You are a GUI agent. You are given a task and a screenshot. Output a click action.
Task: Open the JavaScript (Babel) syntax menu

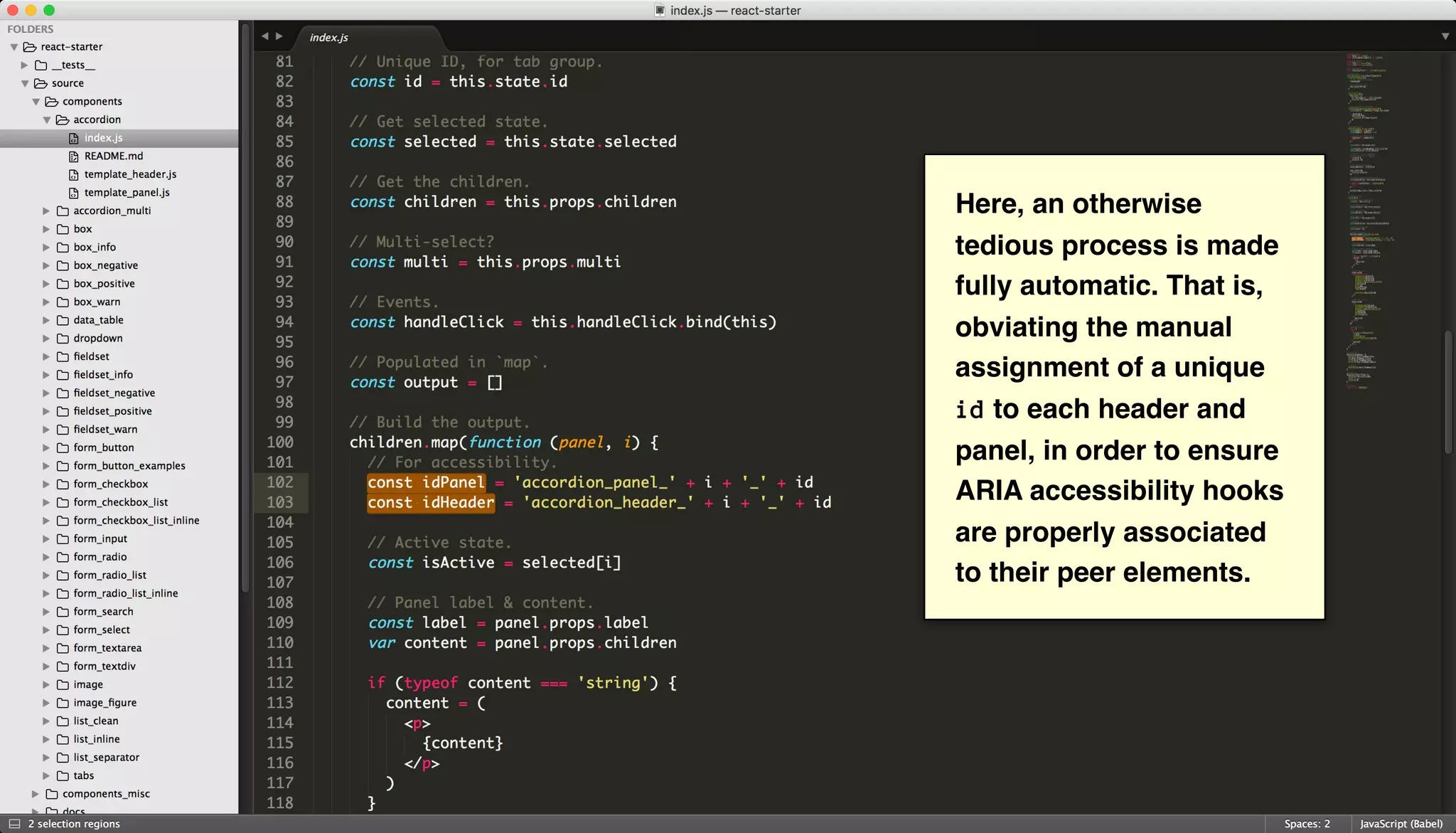[1401, 824]
